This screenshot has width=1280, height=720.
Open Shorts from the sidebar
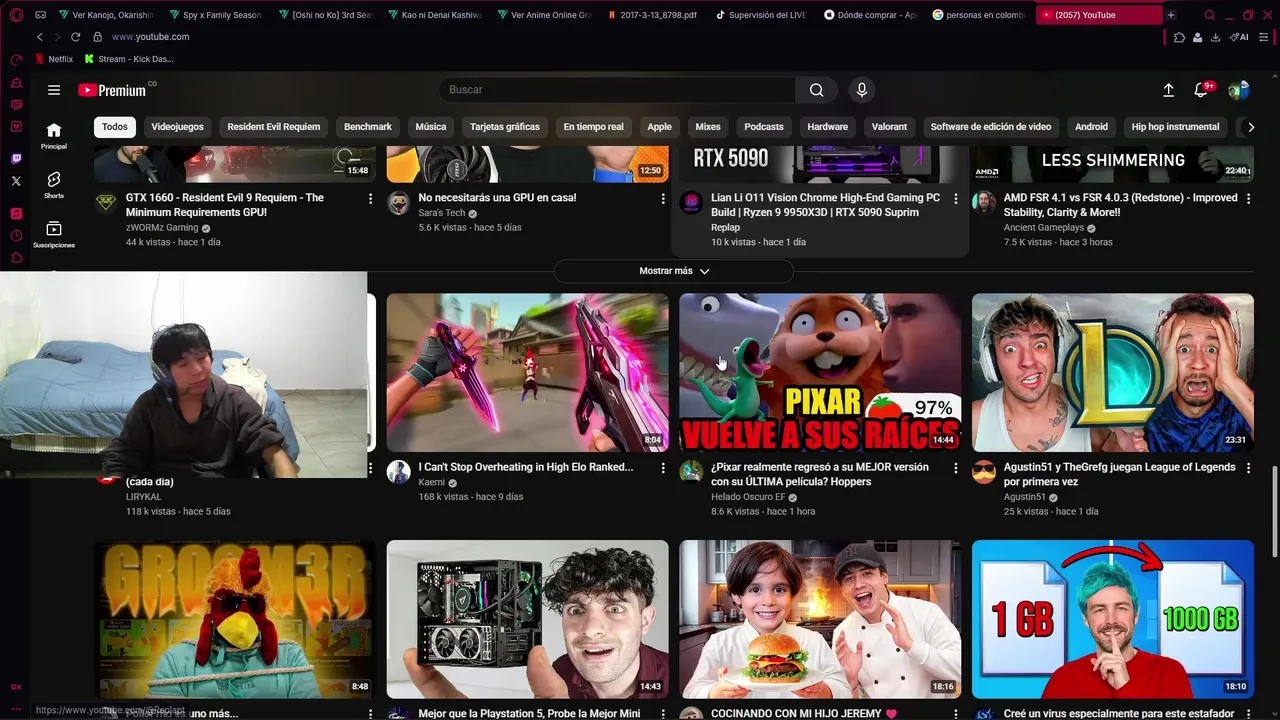click(x=54, y=184)
